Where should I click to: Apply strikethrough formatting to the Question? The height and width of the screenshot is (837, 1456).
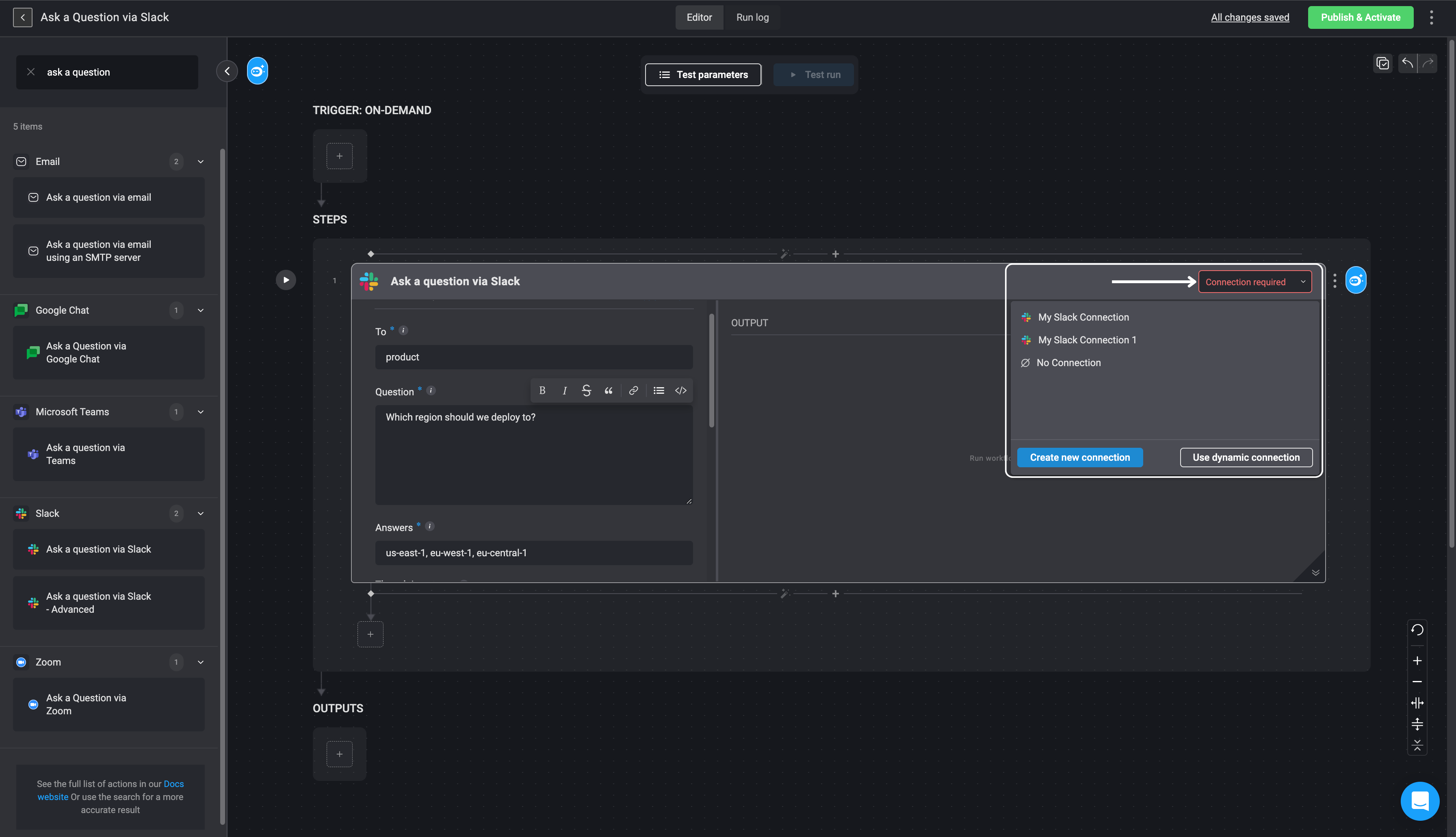(586, 390)
